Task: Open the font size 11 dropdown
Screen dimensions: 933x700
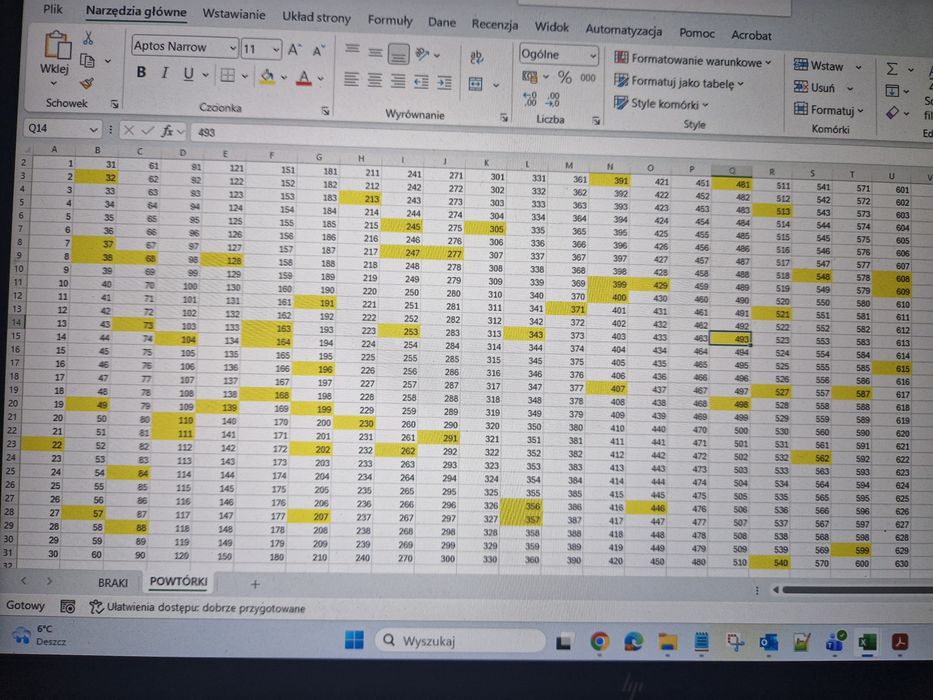Action: pos(275,49)
